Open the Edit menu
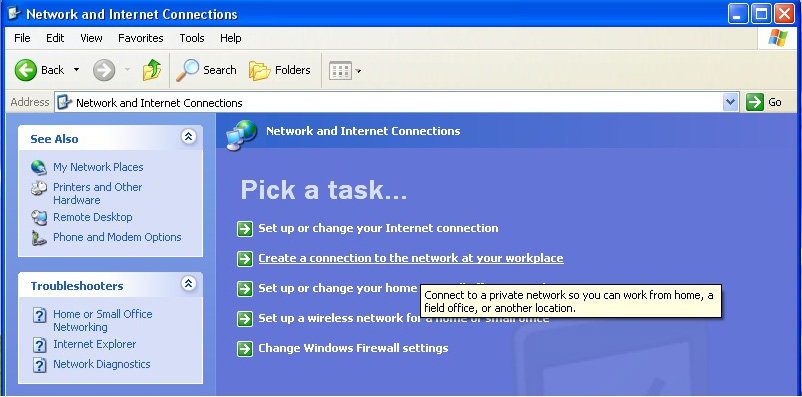802x397 pixels. click(55, 38)
